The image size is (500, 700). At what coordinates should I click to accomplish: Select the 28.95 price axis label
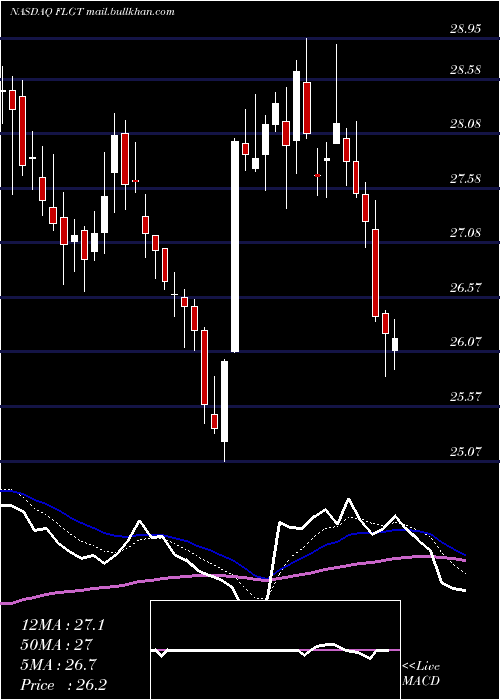(x=465, y=29)
